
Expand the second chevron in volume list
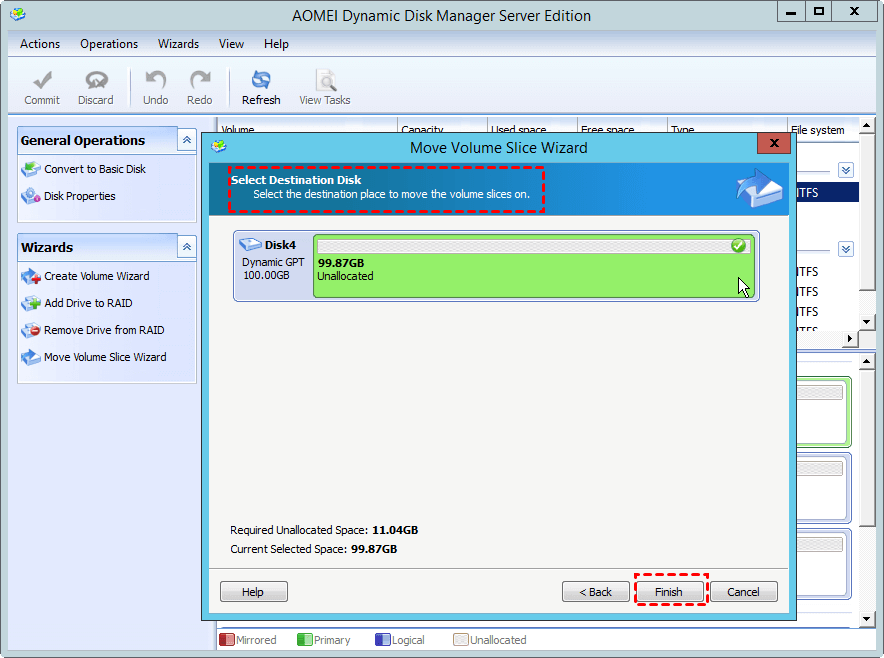846,249
